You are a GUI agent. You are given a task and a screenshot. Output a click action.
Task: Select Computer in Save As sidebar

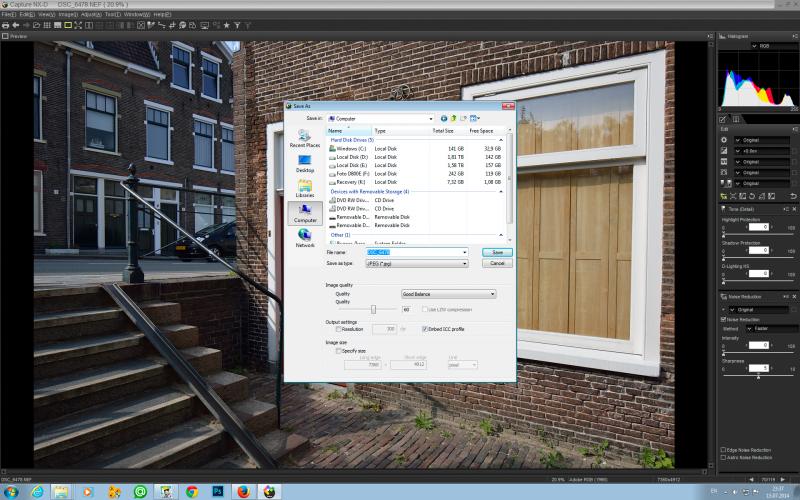tap(305, 213)
